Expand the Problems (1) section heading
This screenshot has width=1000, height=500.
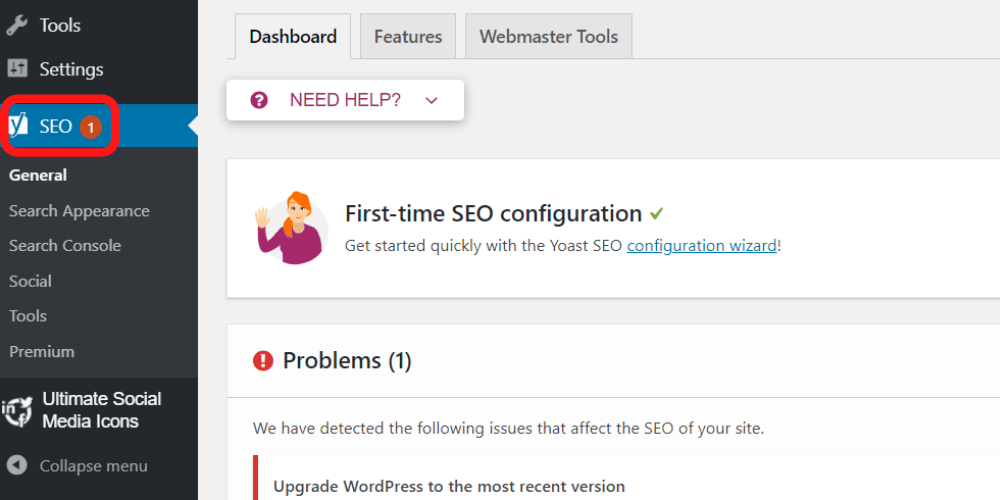pos(347,360)
